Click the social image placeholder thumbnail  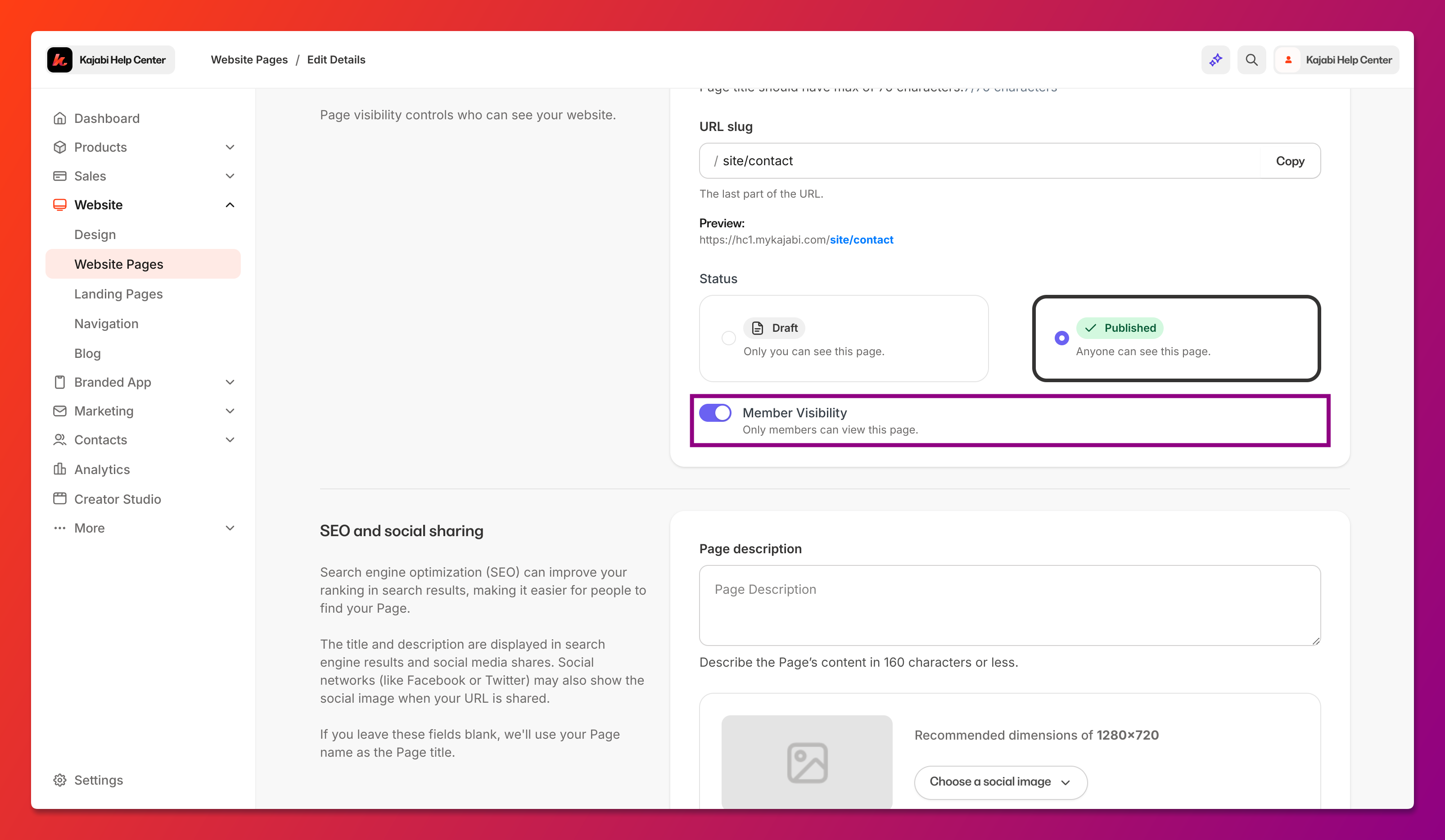[x=807, y=762]
